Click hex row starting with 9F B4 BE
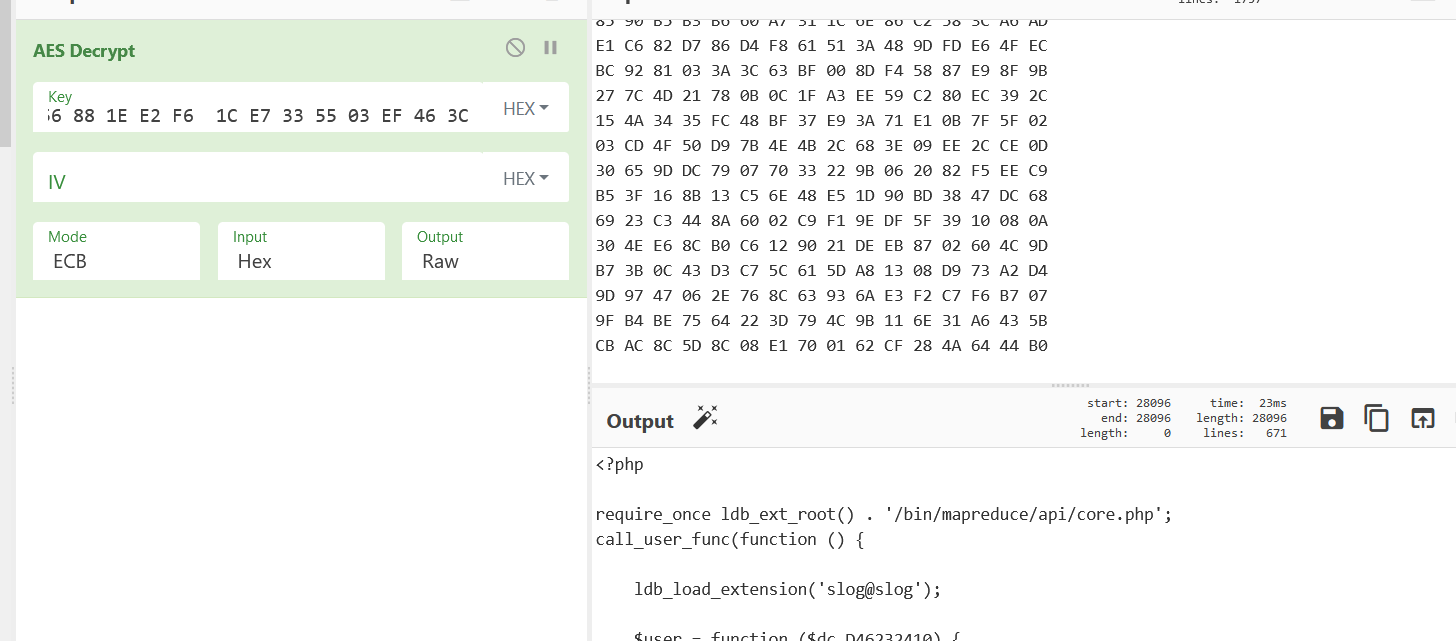 (821, 321)
